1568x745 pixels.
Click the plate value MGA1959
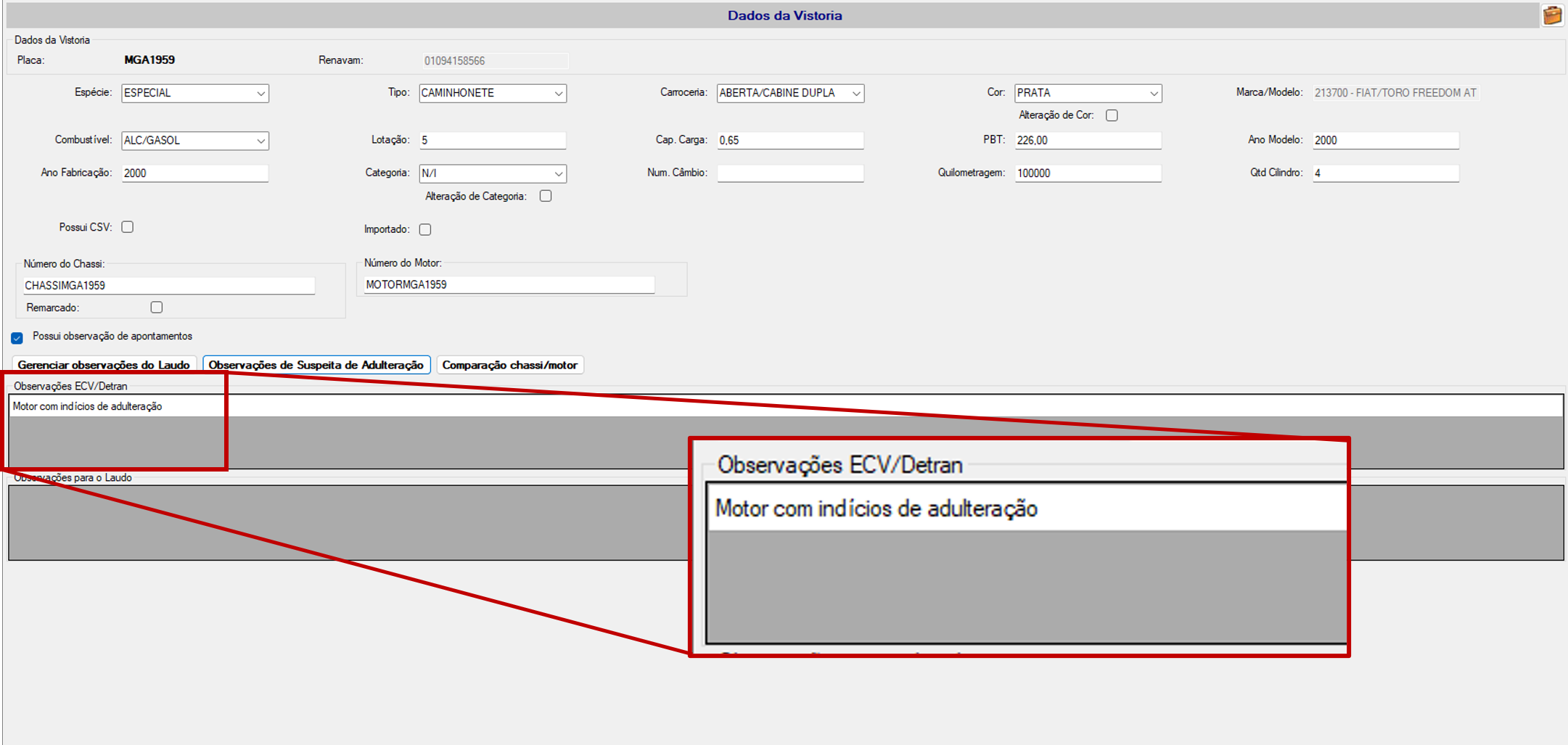click(x=149, y=60)
